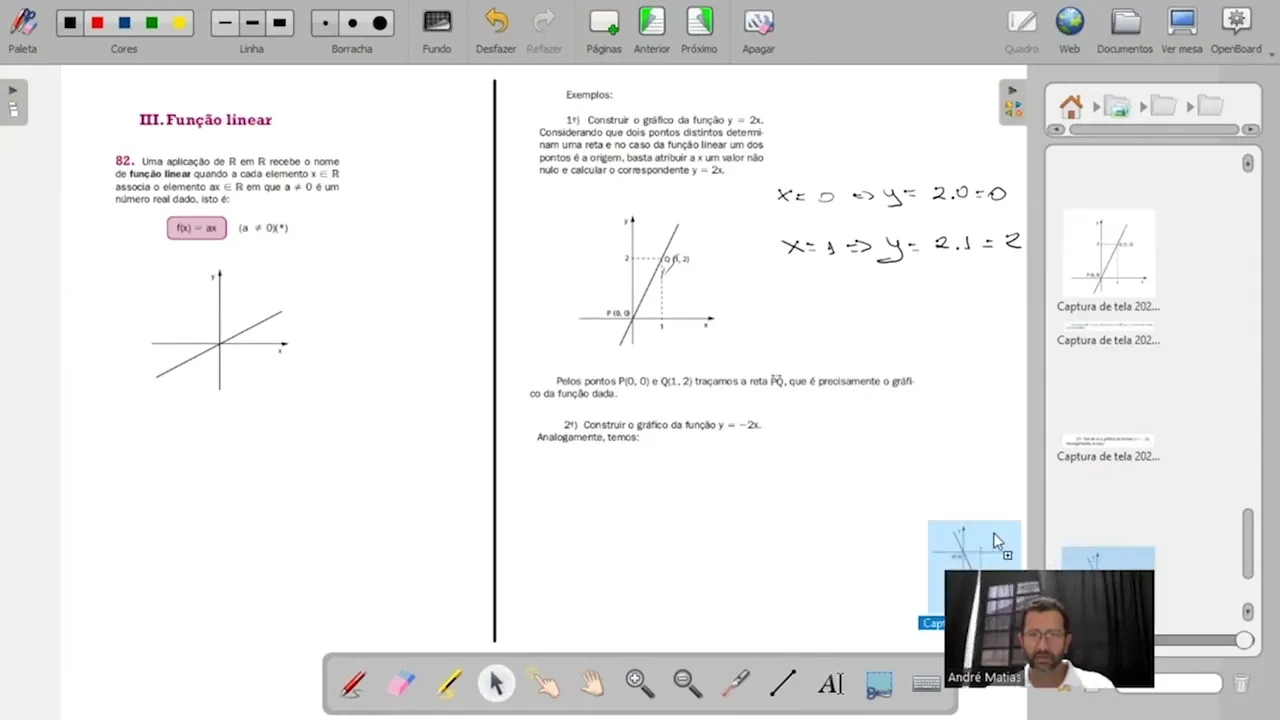Click the Exemplos: text on page
The image size is (1280, 720).
(x=589, y=95)
